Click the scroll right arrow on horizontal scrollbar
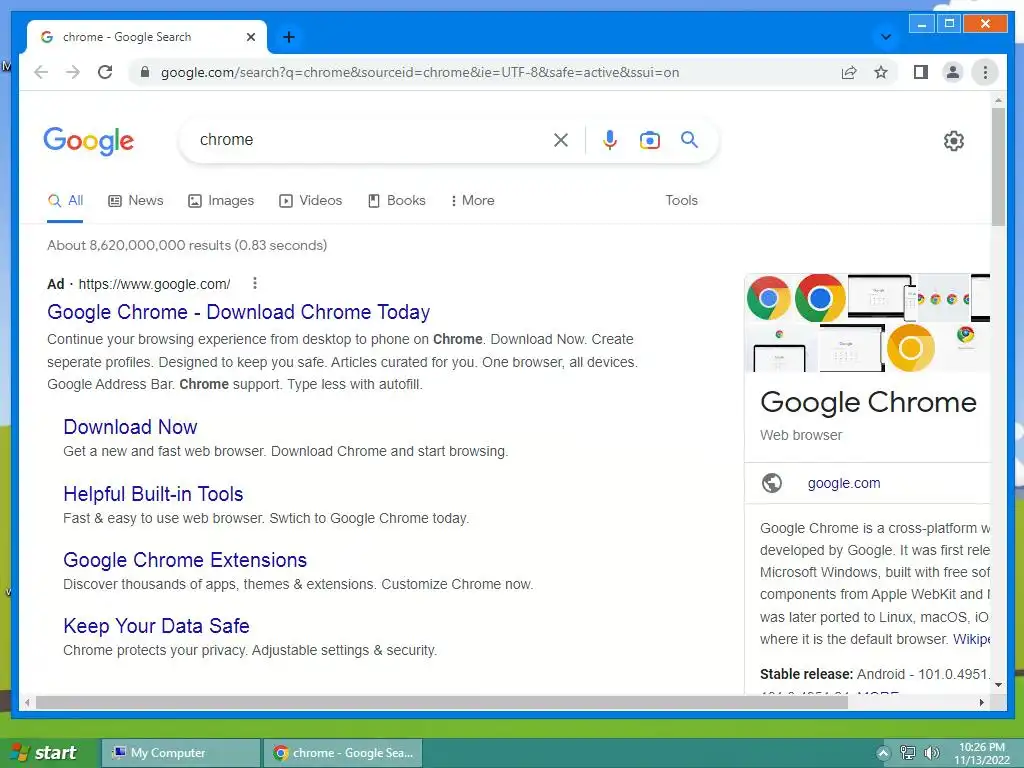1024x768 pixels. click(x=981, y=703)
